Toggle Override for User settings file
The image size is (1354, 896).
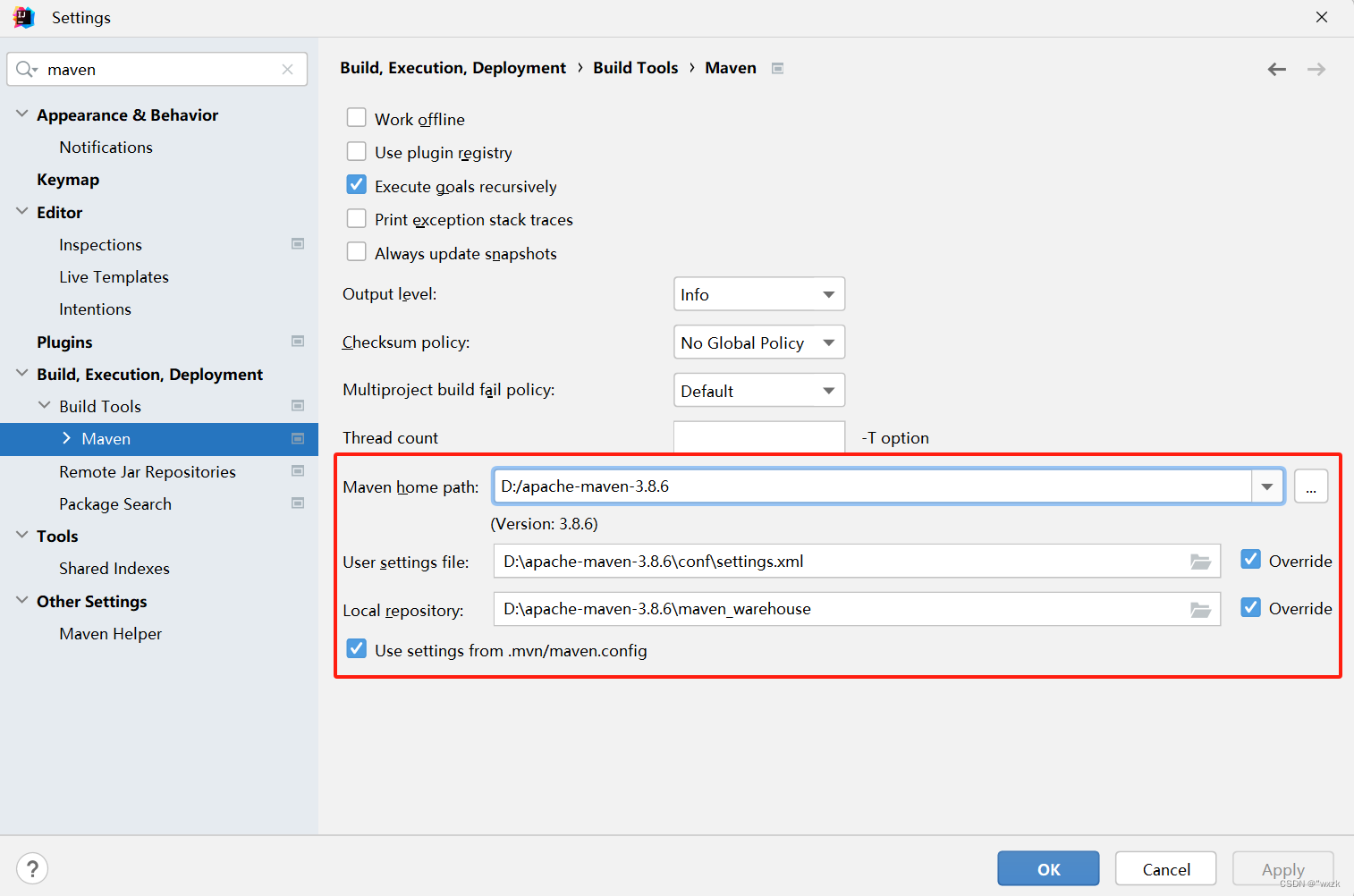tap(1251, 559)
